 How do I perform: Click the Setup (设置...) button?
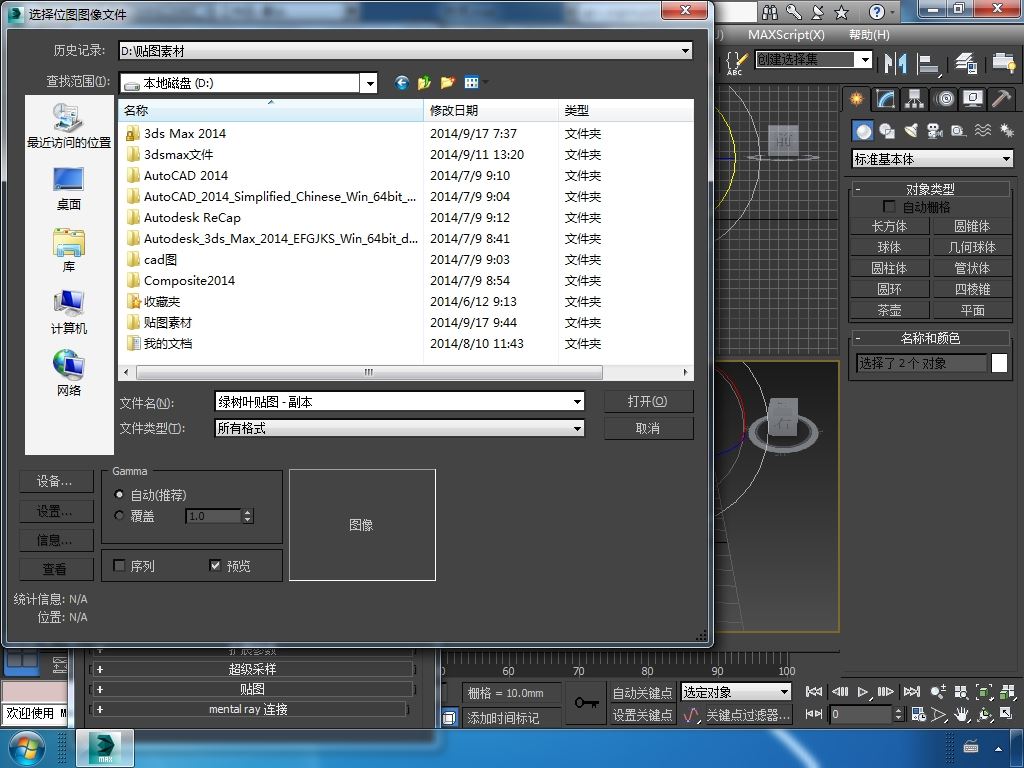[56, 511]
